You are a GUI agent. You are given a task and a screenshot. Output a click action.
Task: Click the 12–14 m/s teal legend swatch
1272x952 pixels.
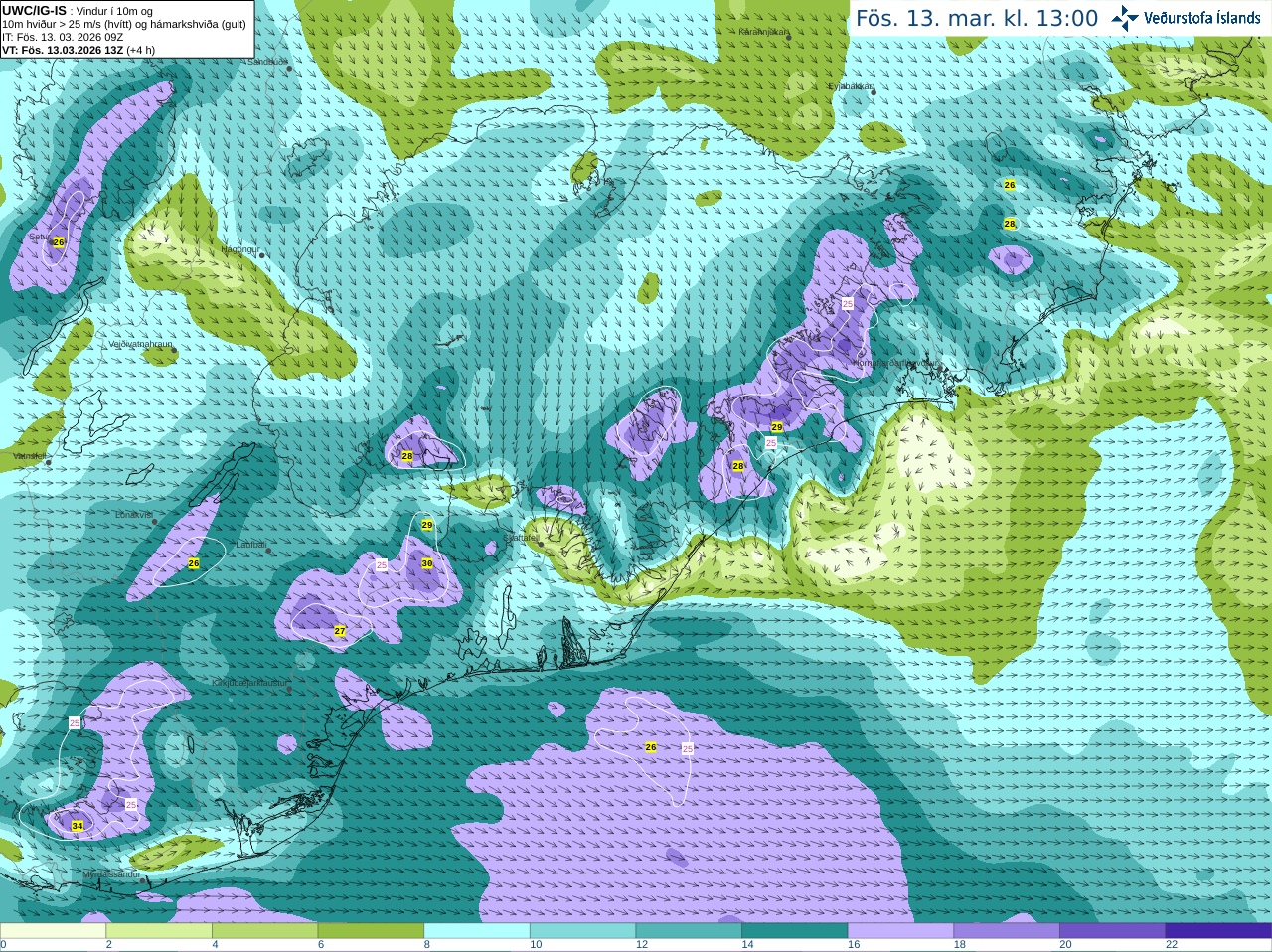click(x=689, y=931)
